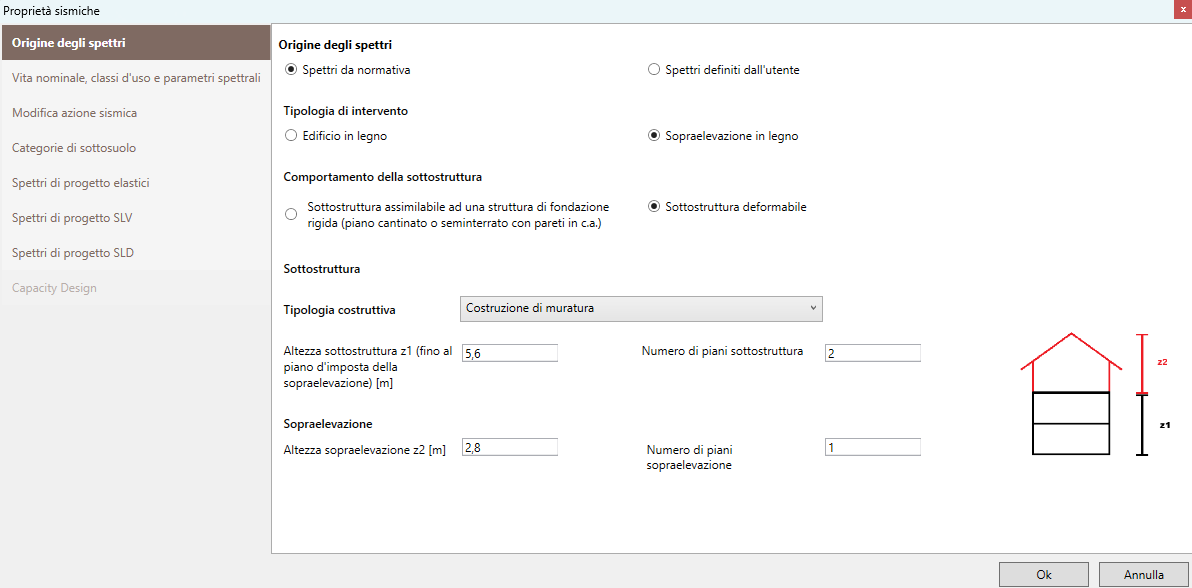Choose 'Edificio in legno' radio button
This screenshot has width=1192, height=588.
click(x=291, y=136)
